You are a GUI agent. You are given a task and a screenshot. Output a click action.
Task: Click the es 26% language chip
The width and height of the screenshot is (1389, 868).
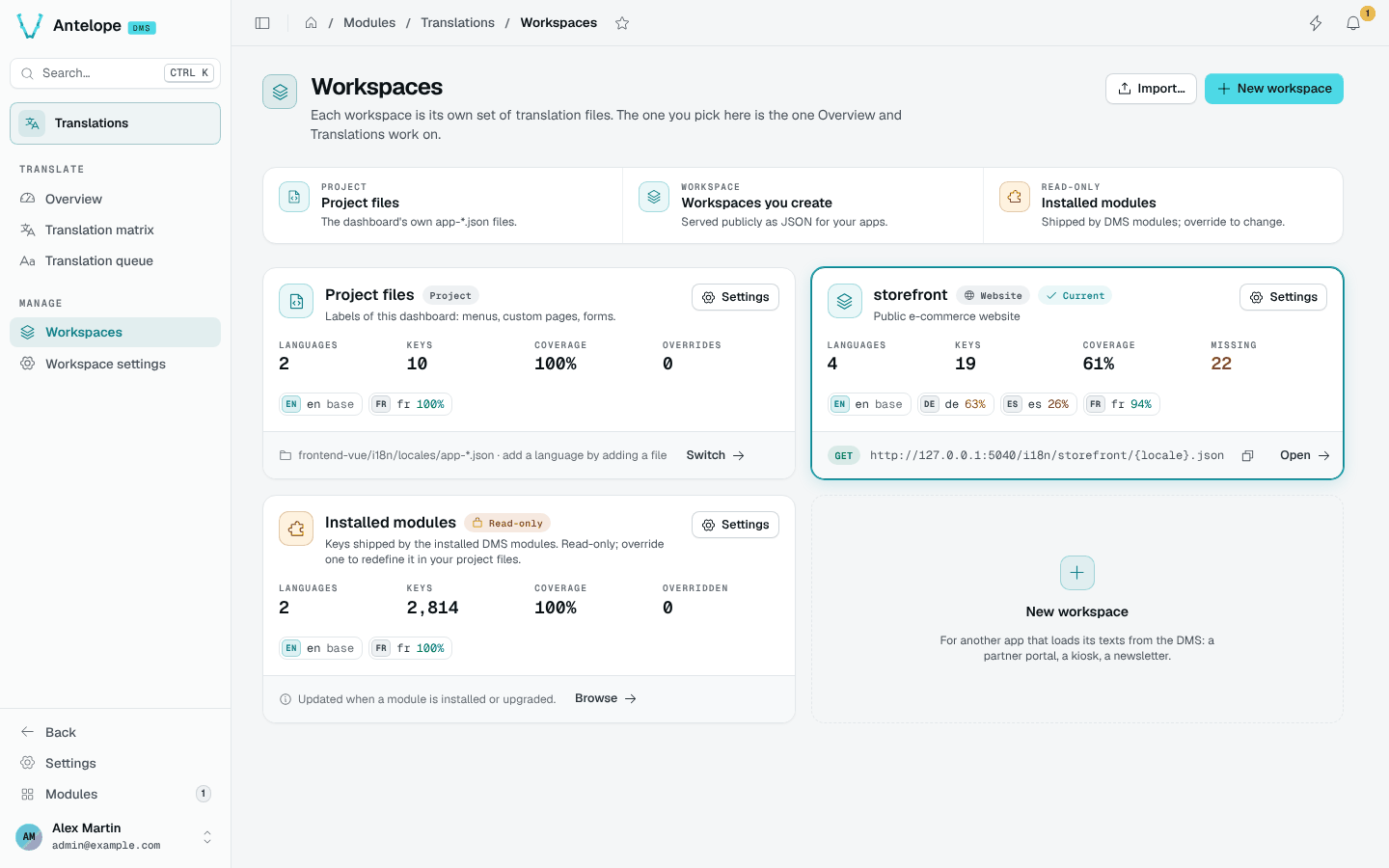point(1038,404)
